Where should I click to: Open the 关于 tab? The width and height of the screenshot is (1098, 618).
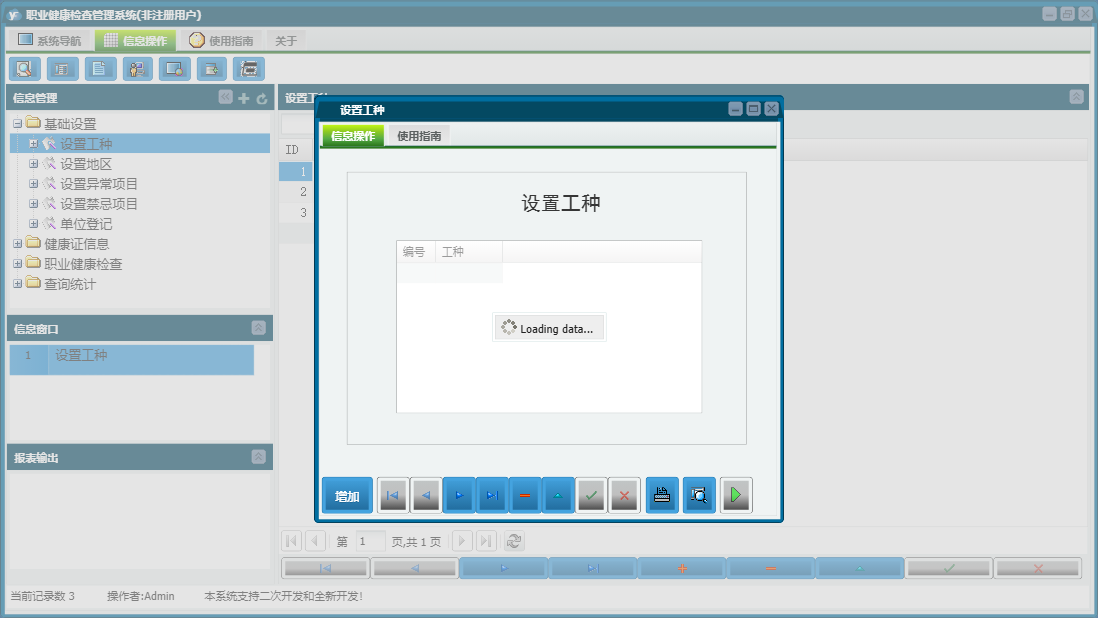click(x=286, y=41)
